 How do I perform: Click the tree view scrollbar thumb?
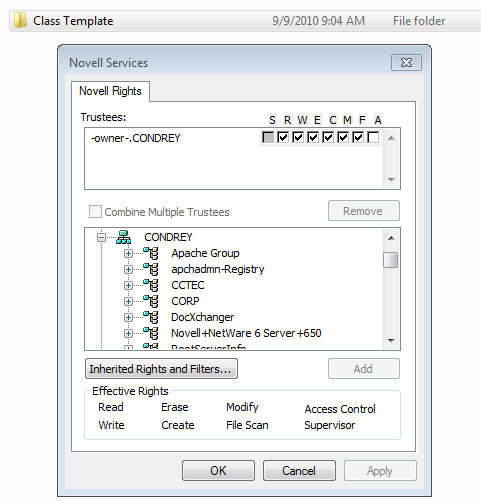[x=391, y=260]
